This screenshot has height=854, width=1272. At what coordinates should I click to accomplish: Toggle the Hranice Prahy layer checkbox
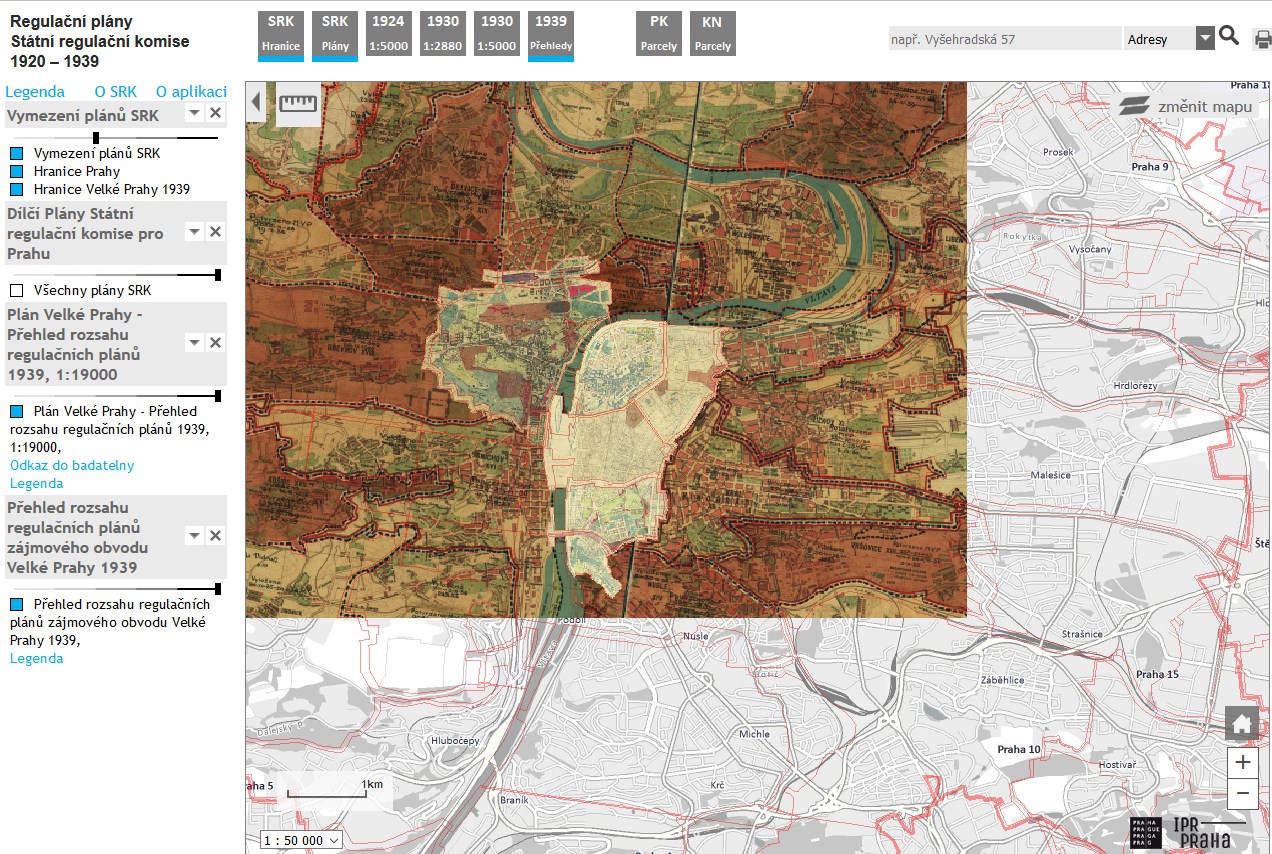(x=17, y=172)
